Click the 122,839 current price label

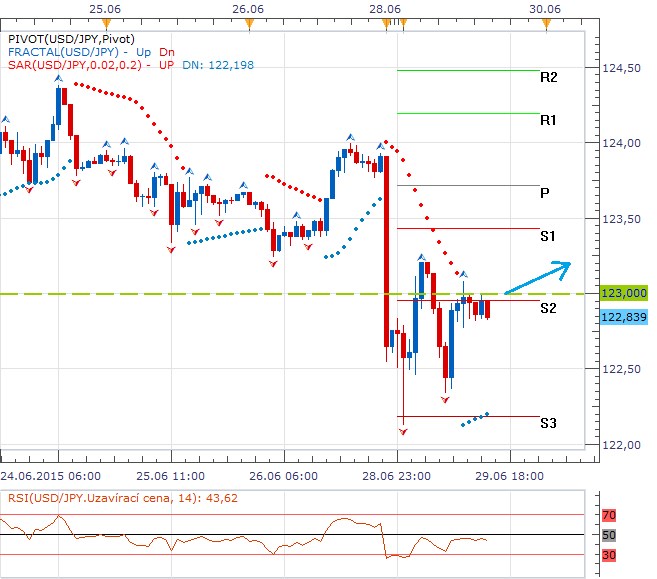(624, 317)
